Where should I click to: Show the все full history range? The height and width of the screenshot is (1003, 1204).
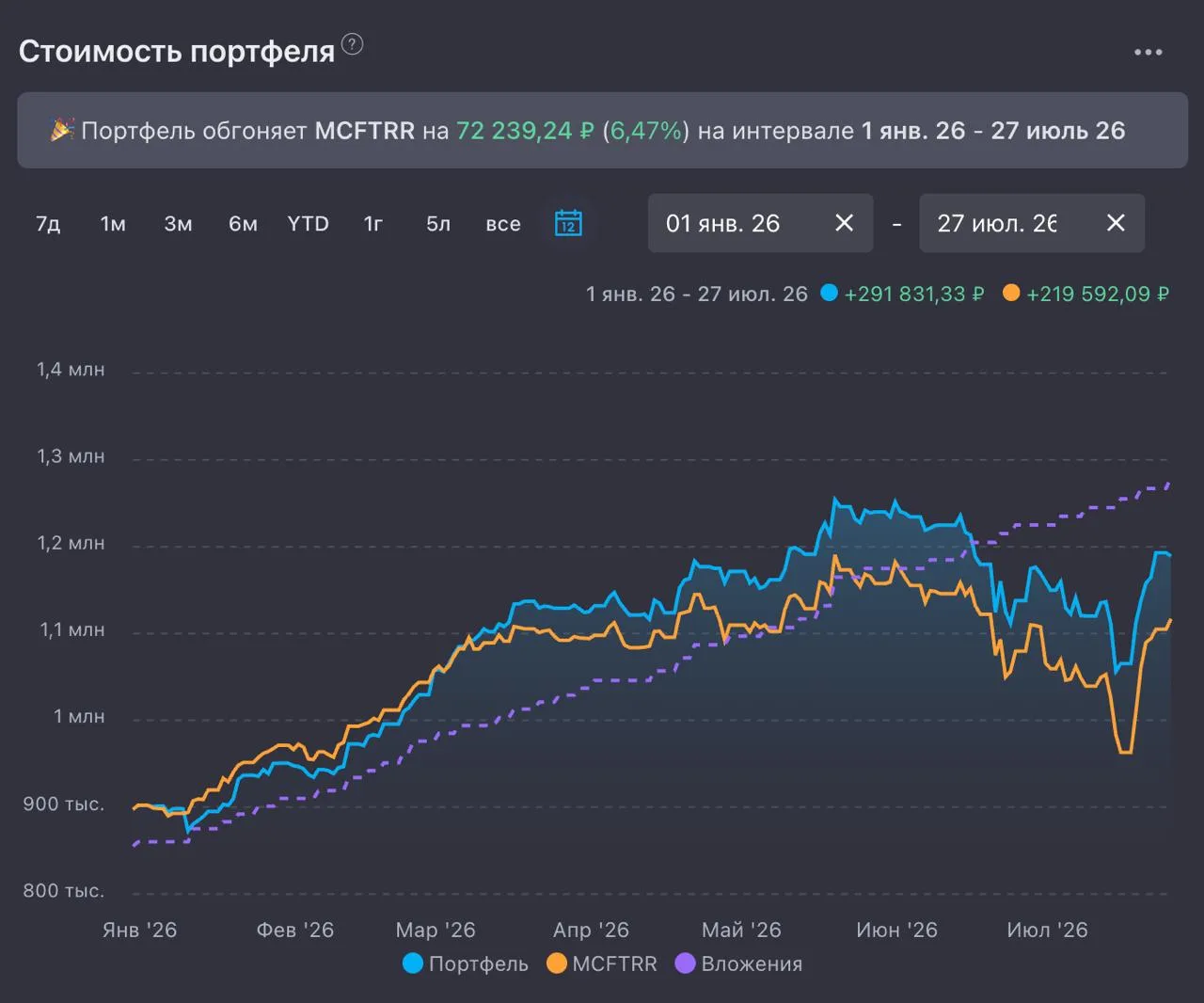pyautogui.click(x=503, y=224)
